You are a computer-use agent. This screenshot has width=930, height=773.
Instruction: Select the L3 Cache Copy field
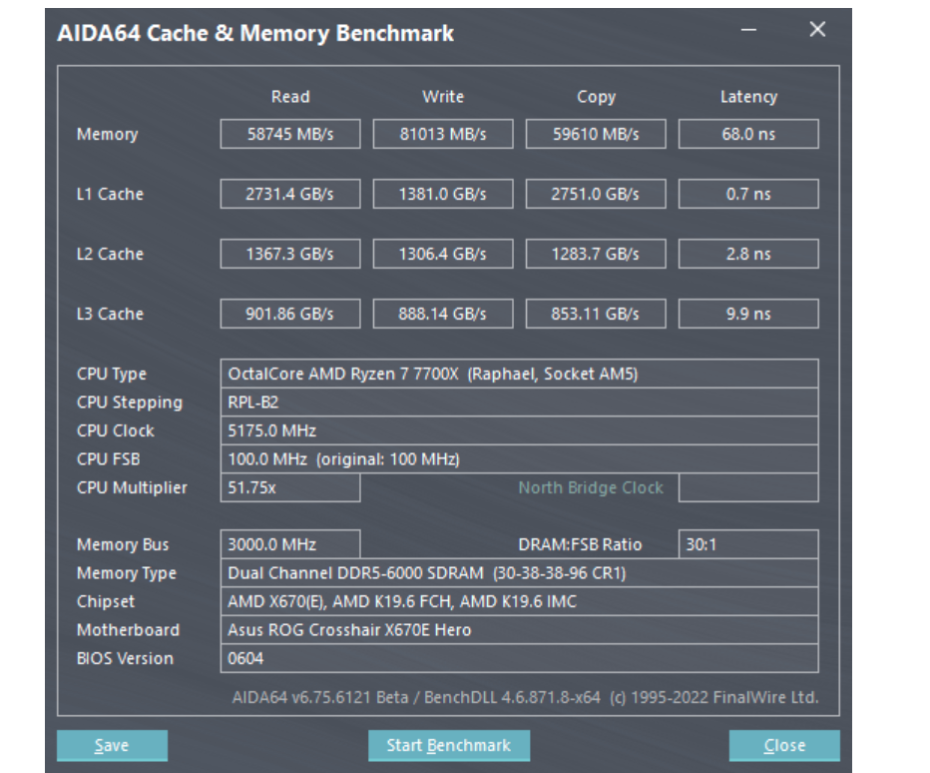point(595,314)
